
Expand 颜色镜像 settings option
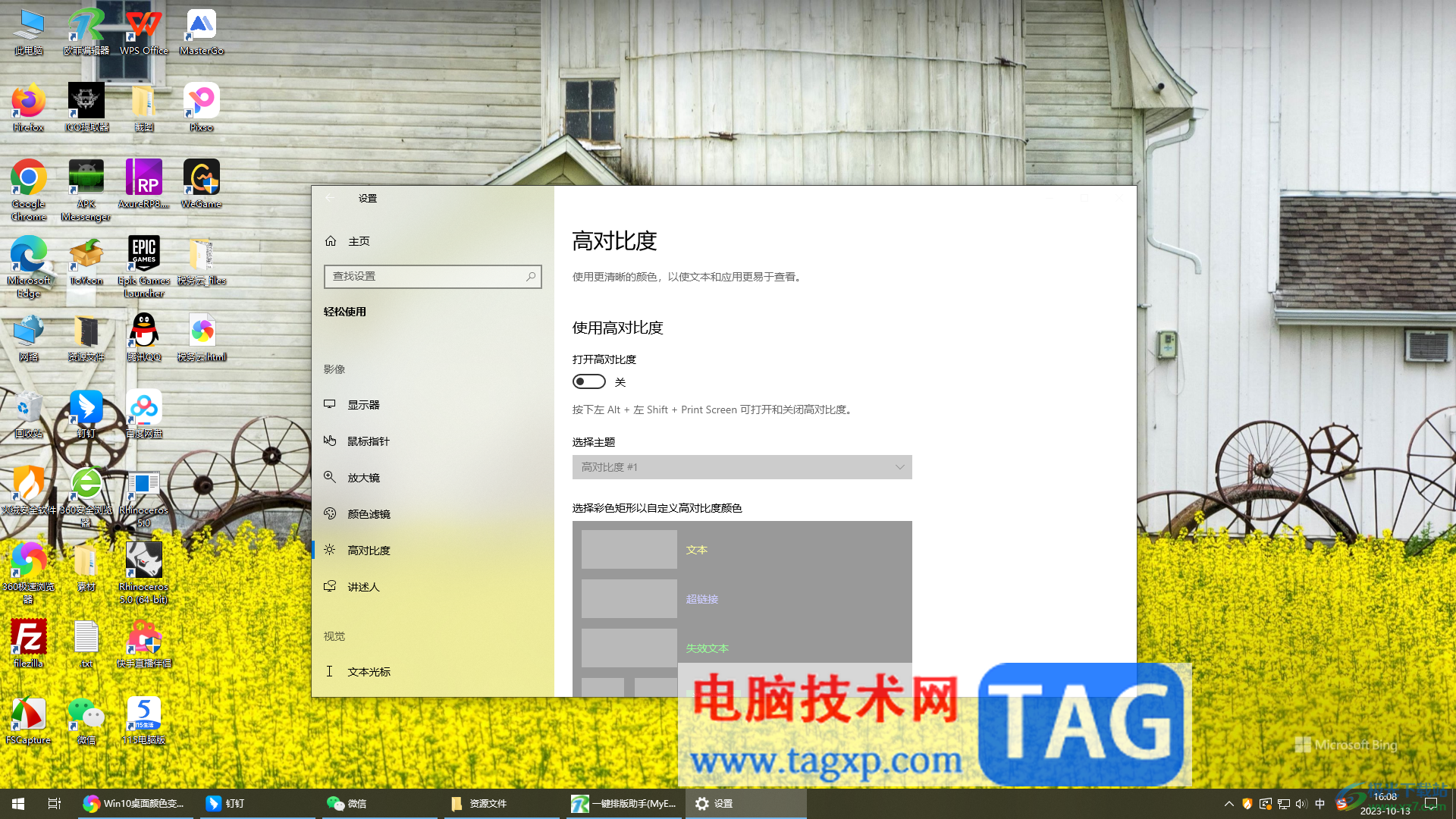click(x=368, y=513)
